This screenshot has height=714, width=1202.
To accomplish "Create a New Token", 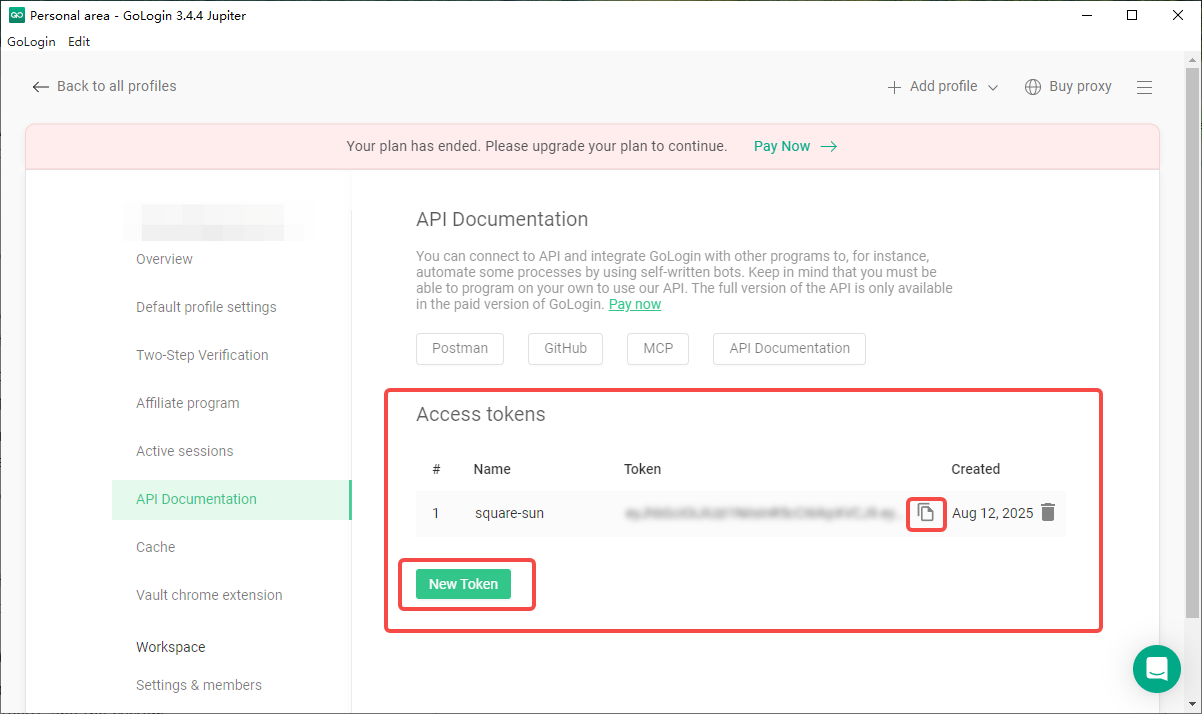I will (463, 584).
